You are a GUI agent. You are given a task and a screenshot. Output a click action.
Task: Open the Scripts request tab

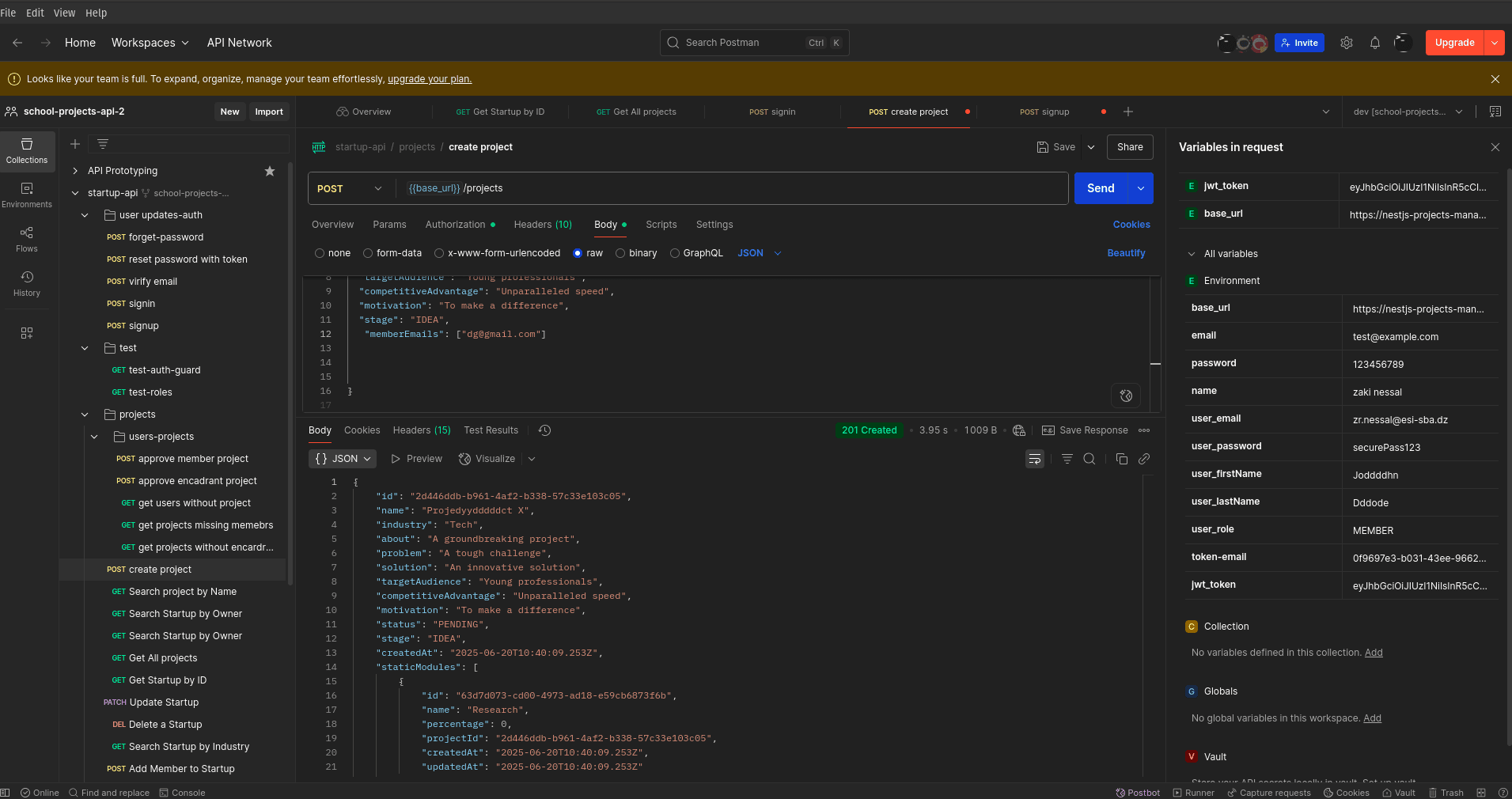[661, 225]
